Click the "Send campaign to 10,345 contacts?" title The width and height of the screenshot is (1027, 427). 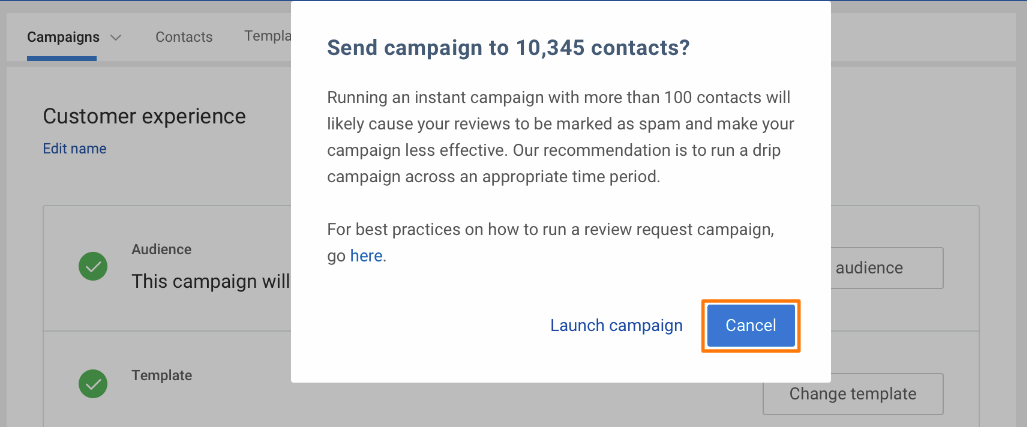[x=508, y=48]
